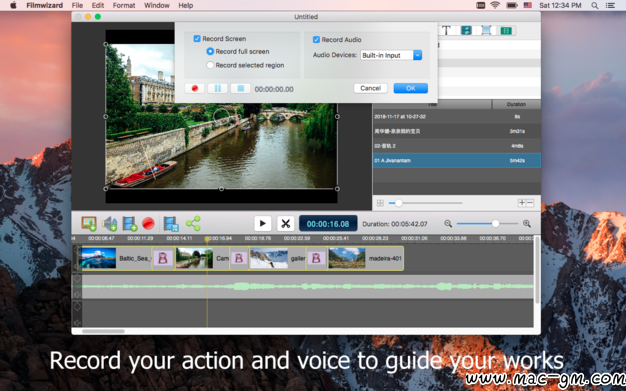Start playback with the play button
626x391 pixels.
click(263, 224)
